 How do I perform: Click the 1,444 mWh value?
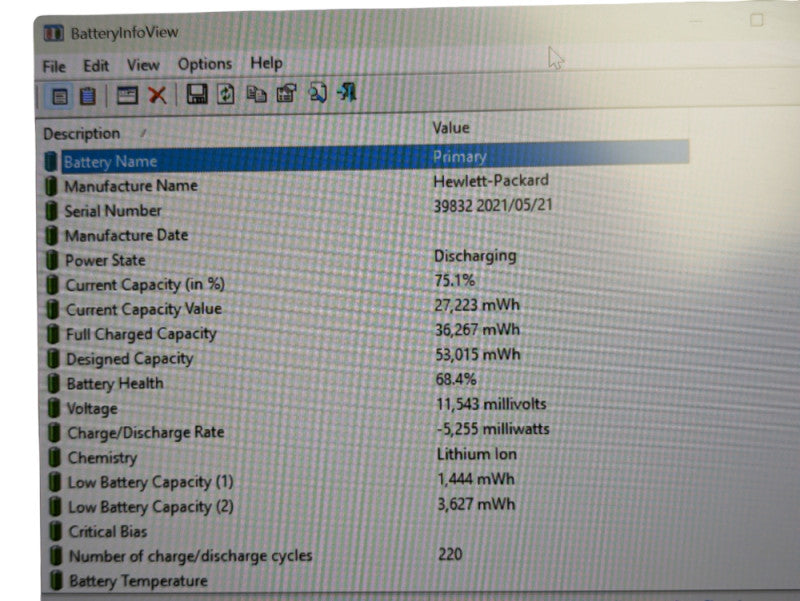point(476,480)
